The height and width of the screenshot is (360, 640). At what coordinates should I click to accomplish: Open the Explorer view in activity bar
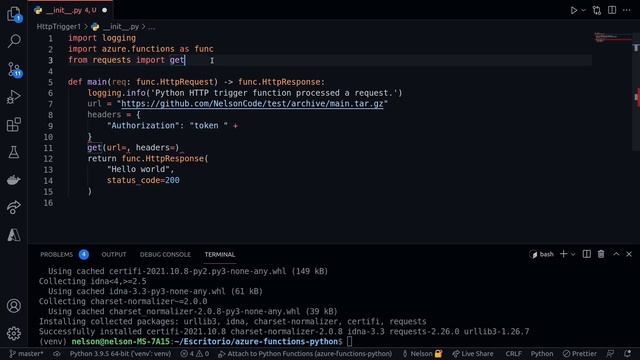(14, 14)
